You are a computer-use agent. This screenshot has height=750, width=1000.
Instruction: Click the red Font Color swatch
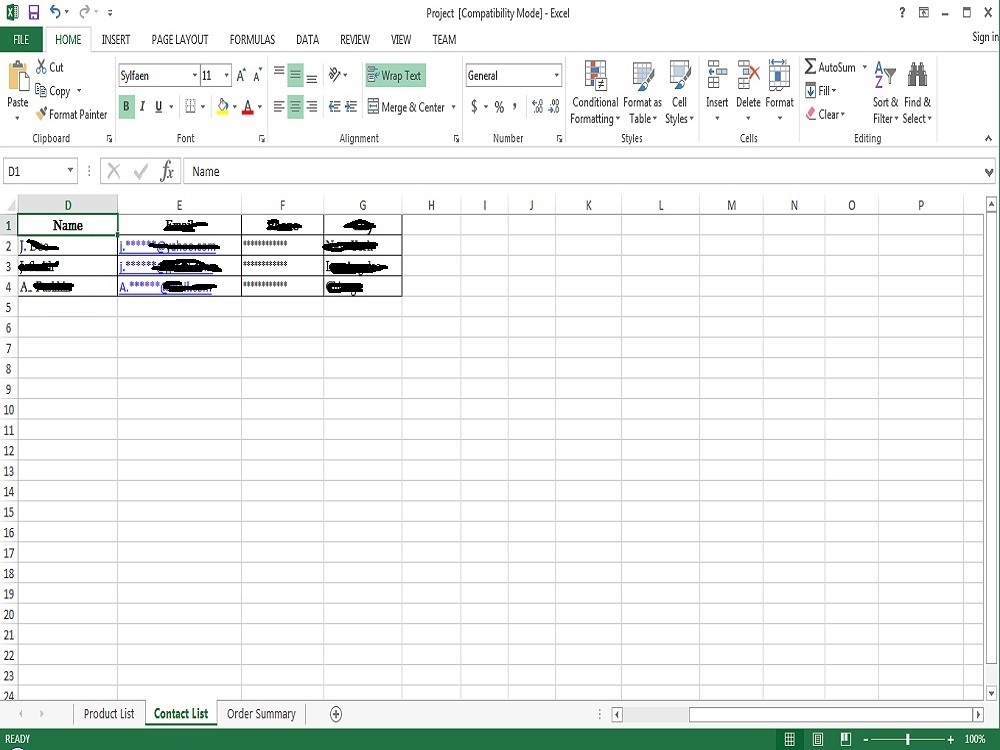(x=248, y=107)
